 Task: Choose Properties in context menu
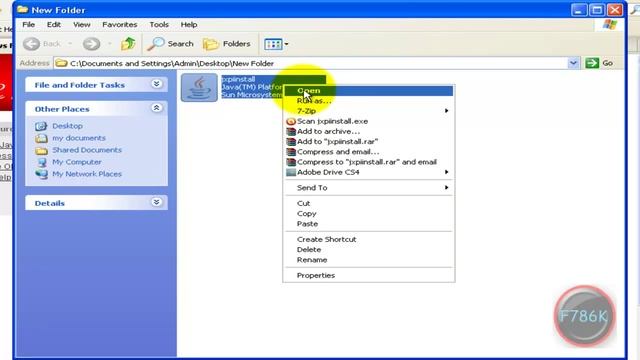tap(369, 276)
